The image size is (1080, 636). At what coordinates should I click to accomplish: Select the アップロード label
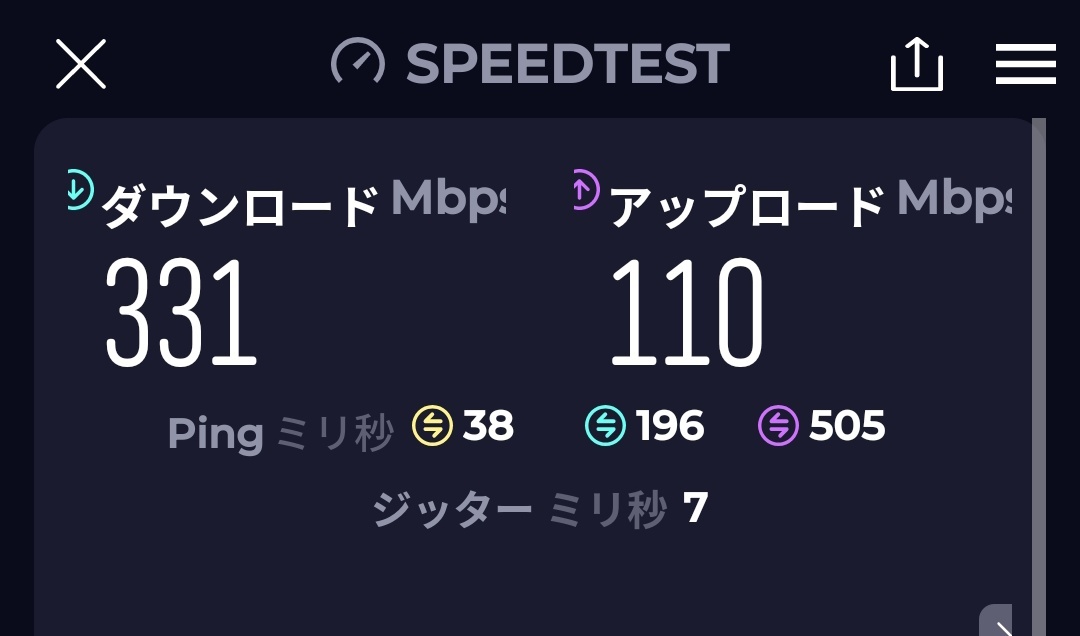pyautogui.click(x=746, y=206)
